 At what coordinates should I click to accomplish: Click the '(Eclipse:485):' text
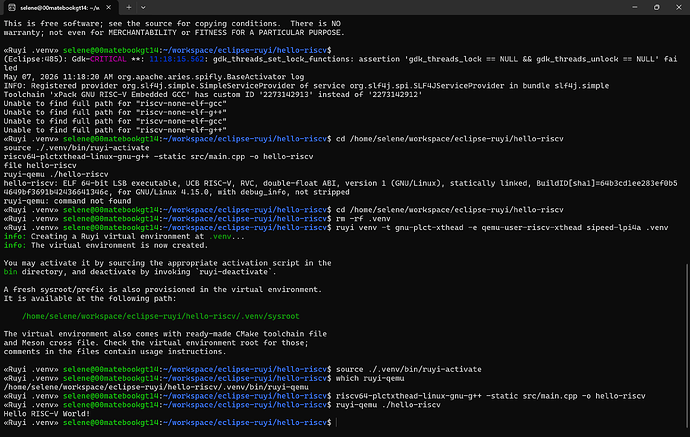[35, 59]
